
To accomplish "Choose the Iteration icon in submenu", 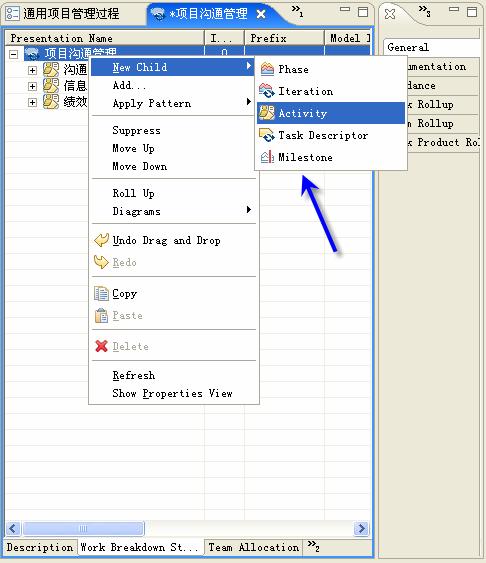I will [267, 91].
